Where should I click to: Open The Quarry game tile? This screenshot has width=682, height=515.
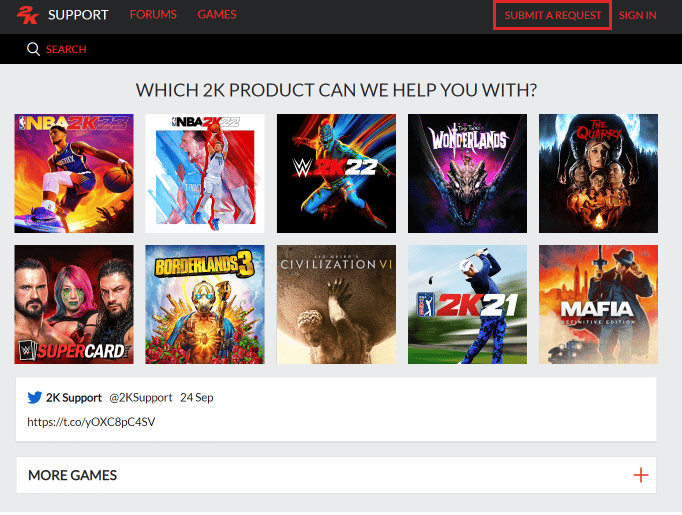(x=598, y=174)
